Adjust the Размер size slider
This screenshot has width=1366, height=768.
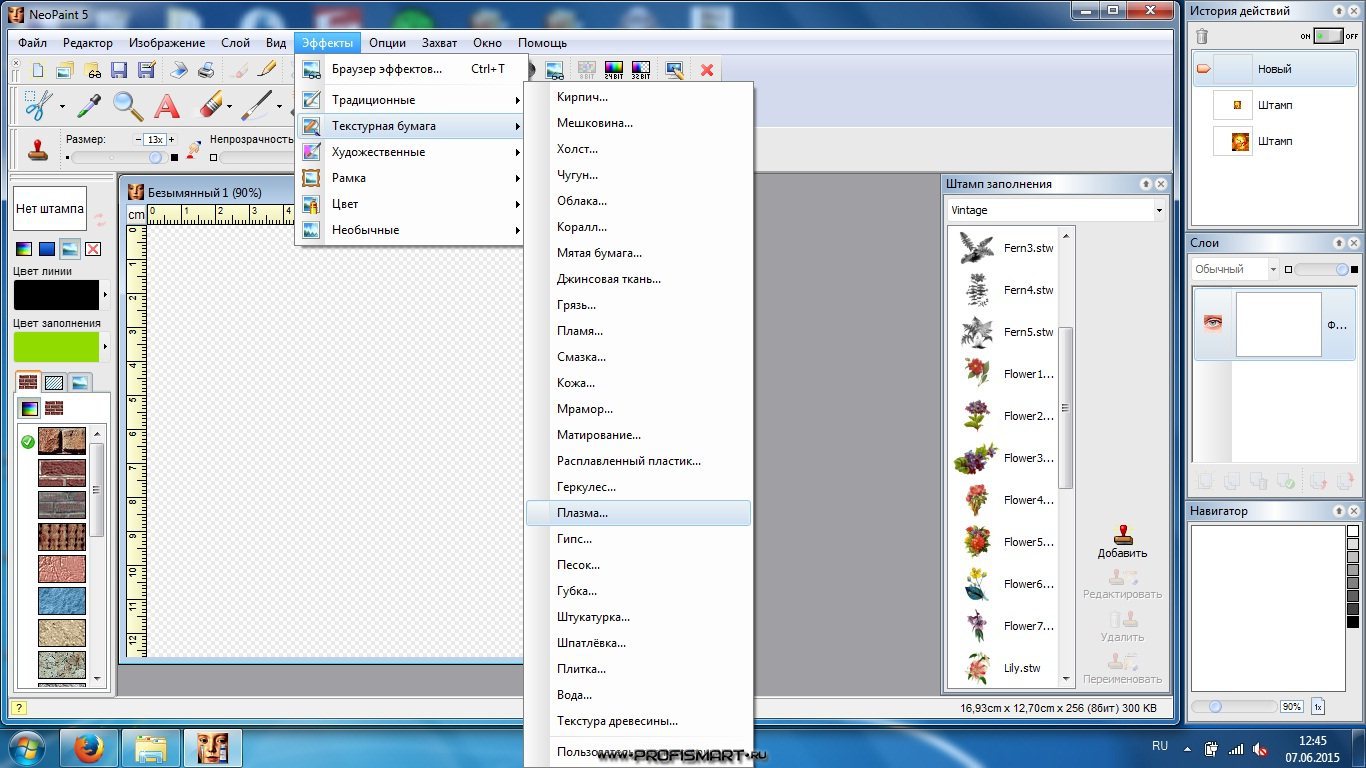coord(155,158)
